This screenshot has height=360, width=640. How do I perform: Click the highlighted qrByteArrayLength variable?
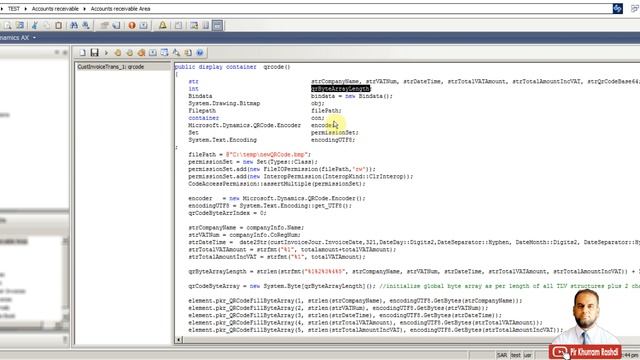pyautogui.click(x=340, y=89)
